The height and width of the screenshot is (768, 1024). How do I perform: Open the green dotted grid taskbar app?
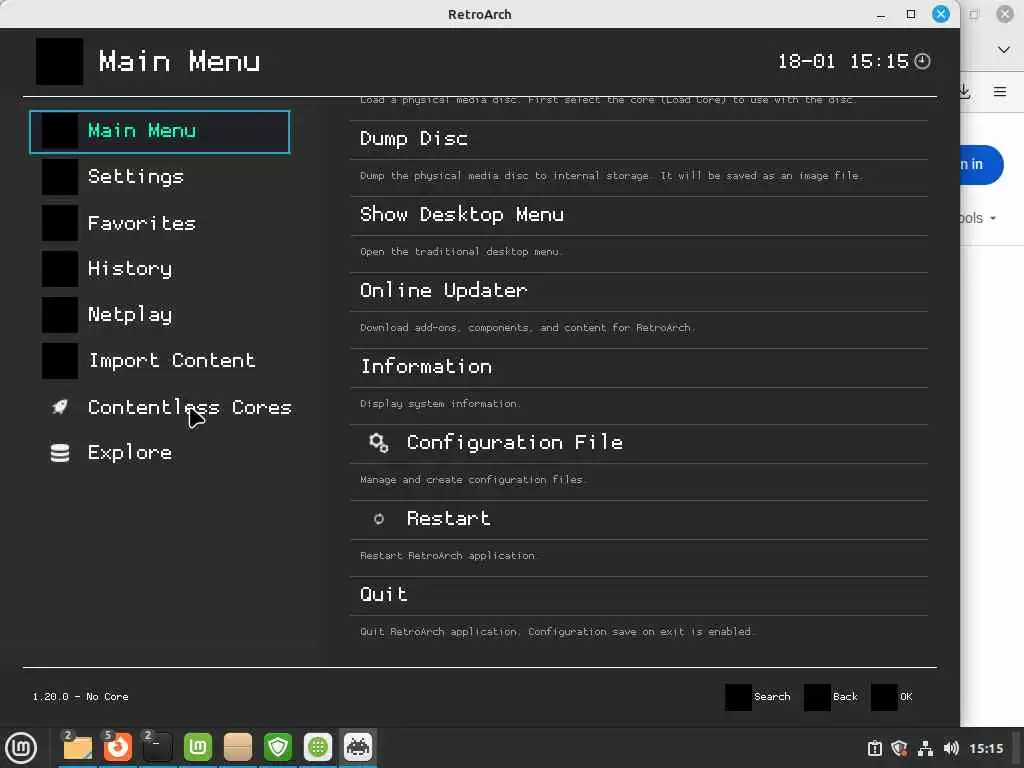[318, 747]
